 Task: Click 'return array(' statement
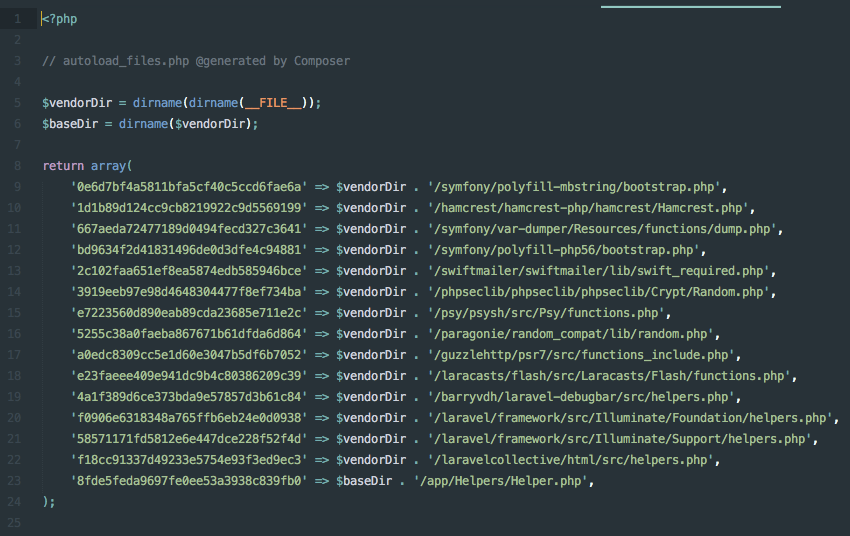[87, 166]
